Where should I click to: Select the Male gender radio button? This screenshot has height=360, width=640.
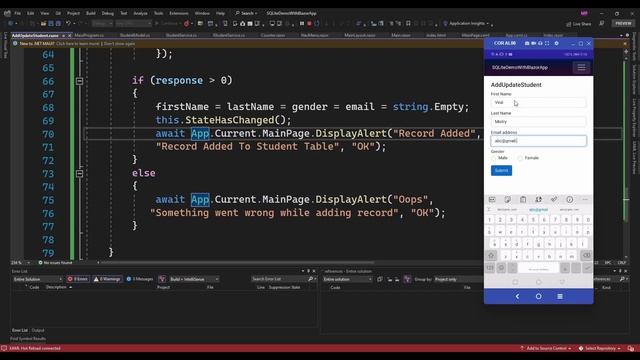(493, 158)
